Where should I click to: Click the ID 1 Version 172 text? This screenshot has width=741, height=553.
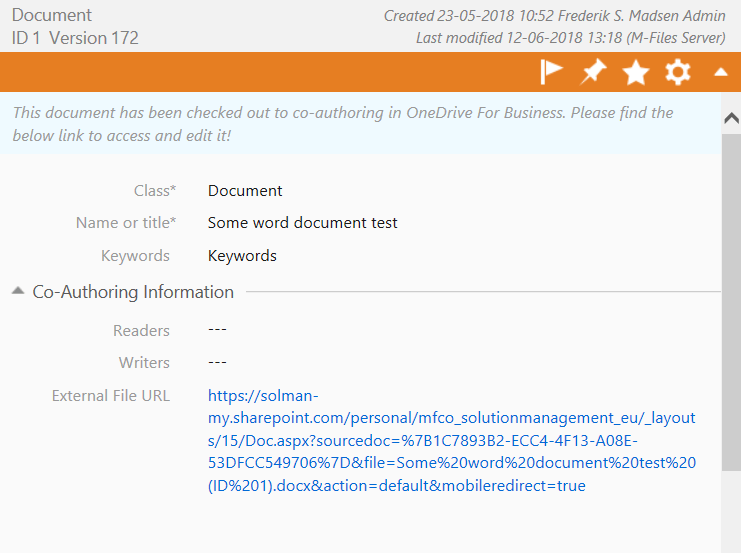75,38
